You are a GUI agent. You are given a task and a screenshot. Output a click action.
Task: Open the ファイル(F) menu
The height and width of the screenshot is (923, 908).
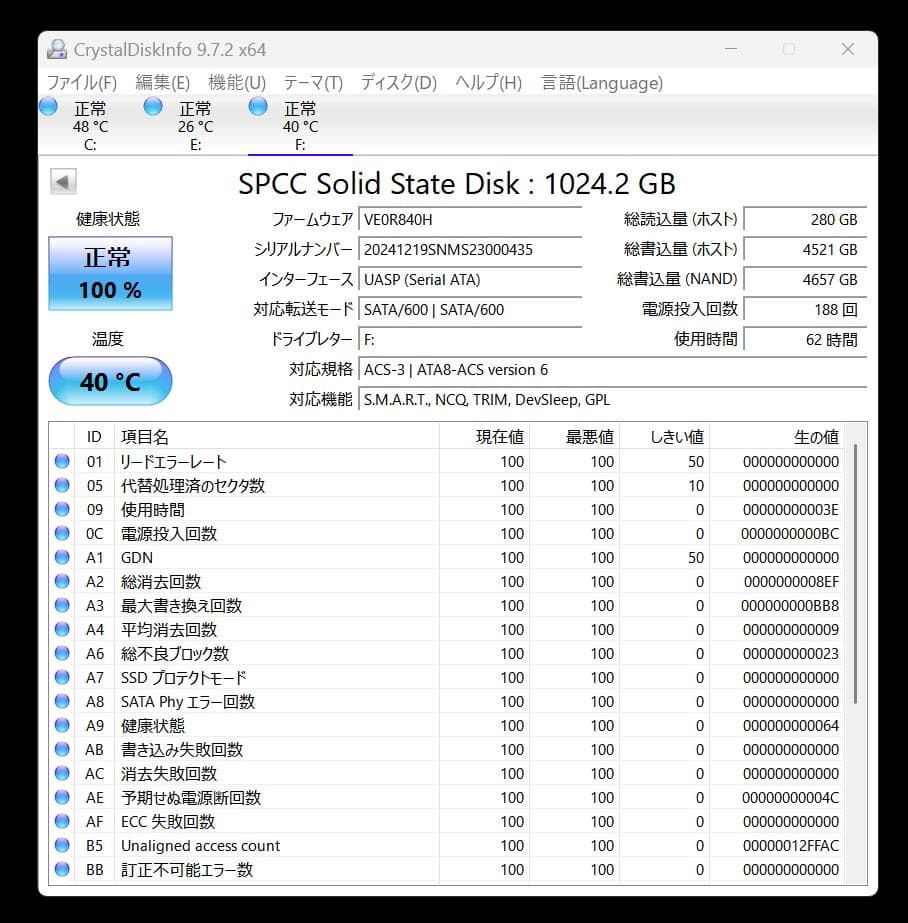click(x=83, y=82)
